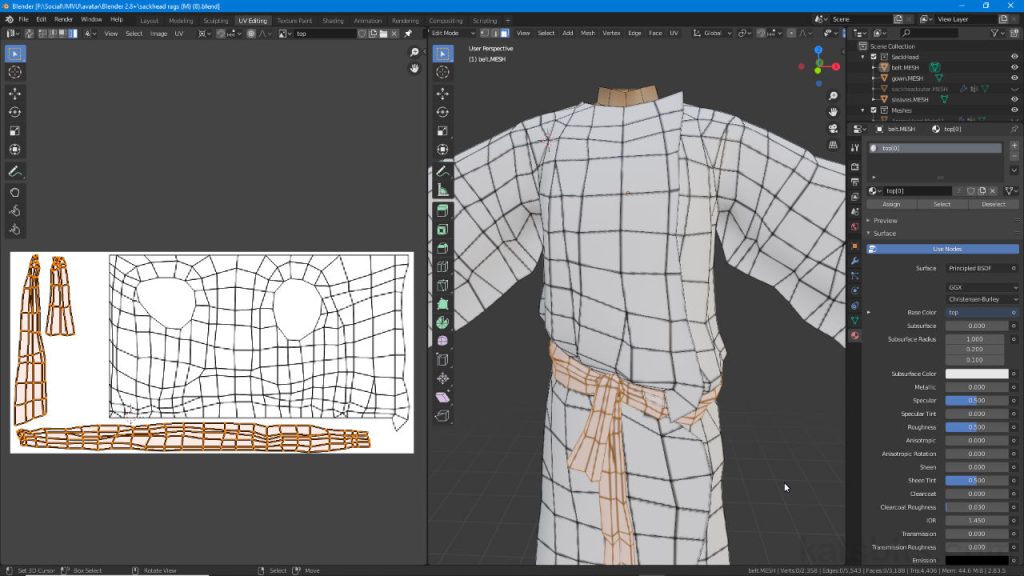The image size is (1024, 576).
Task: Click the Use Nodes button
Action: (x=946, y=249)
